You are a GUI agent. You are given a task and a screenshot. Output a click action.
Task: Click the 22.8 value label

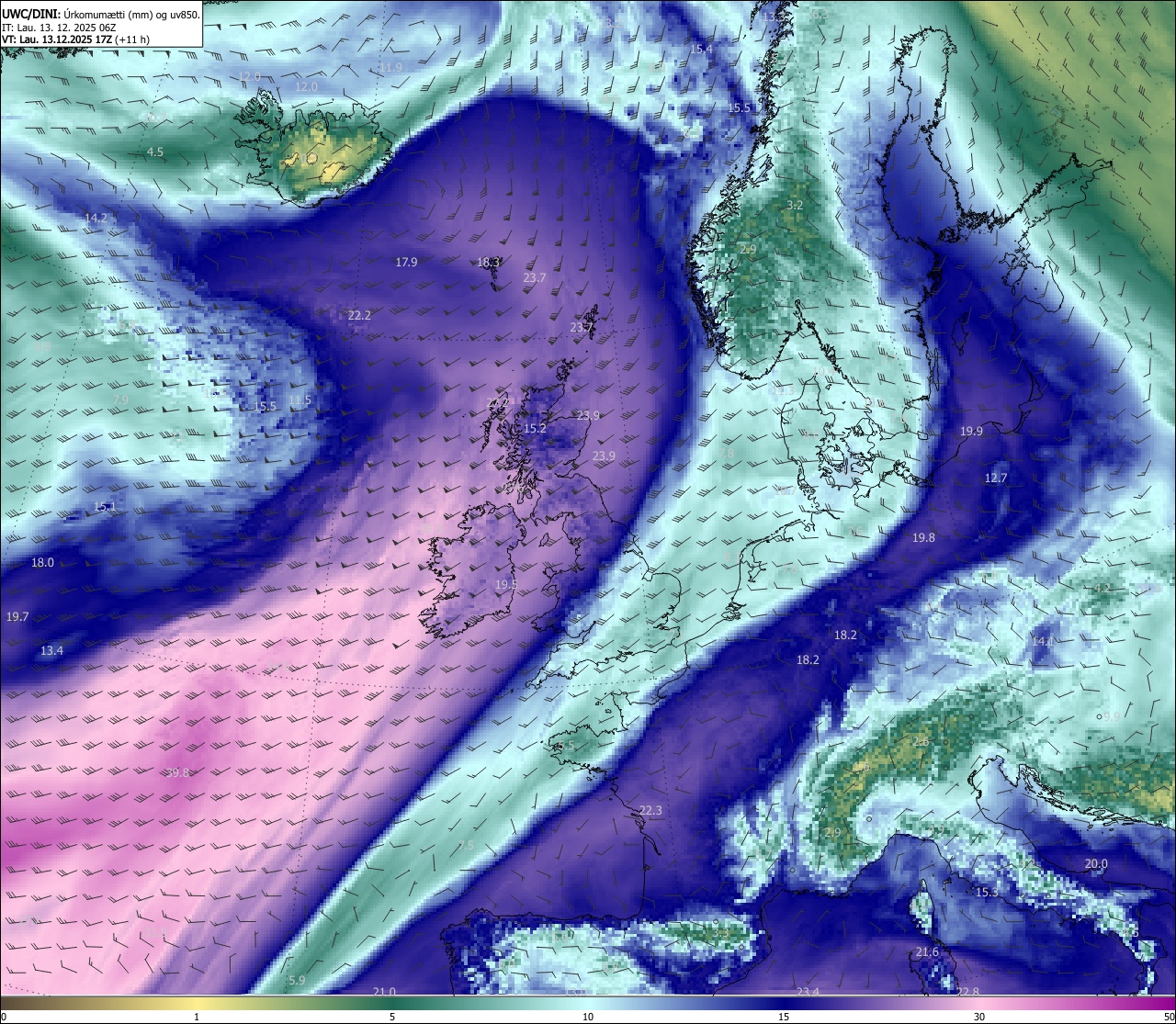point(968,992)
